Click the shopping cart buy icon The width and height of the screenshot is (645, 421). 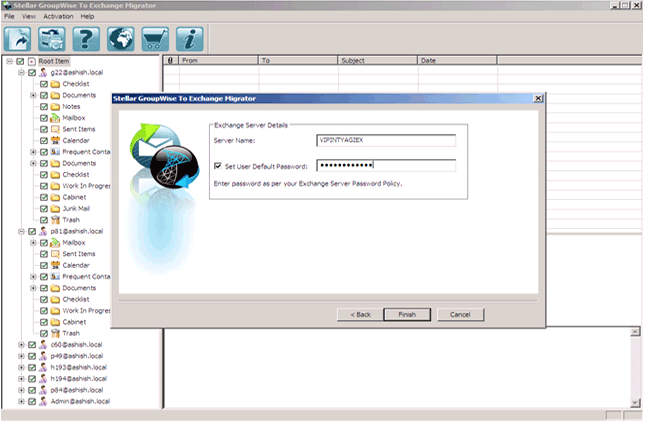155,39
